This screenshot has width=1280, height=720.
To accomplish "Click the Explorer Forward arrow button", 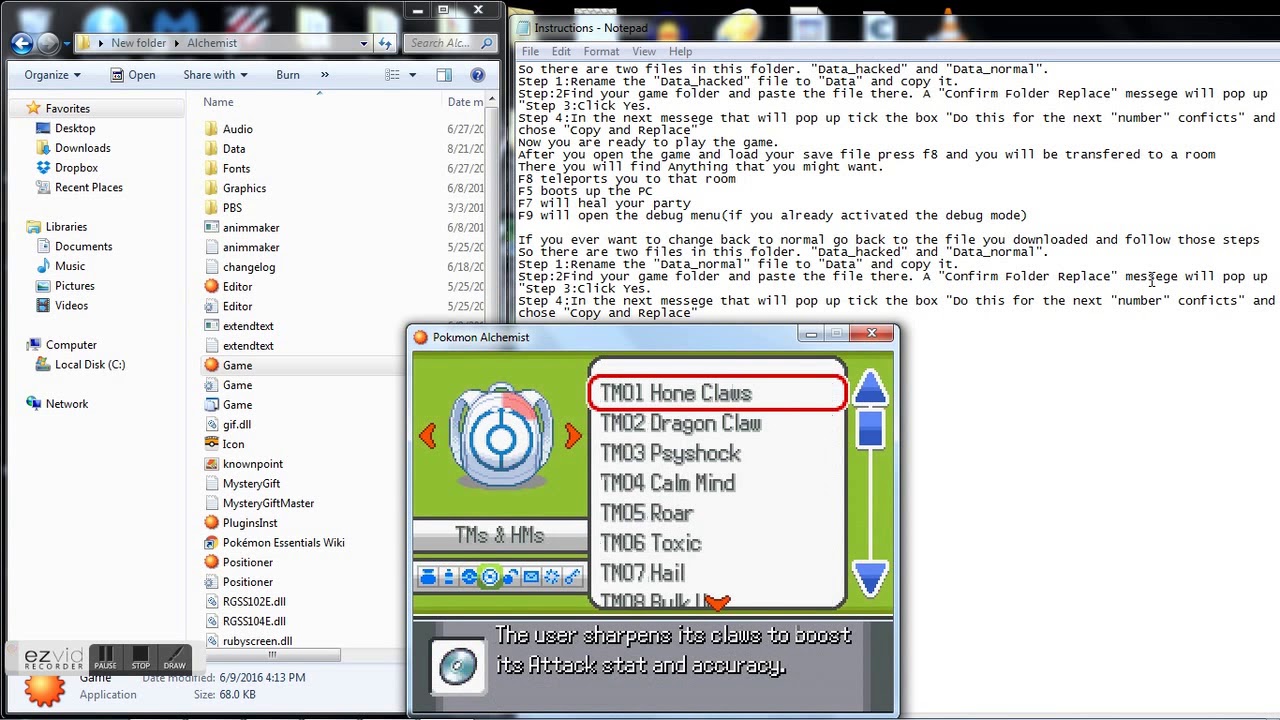I will tap(48, 43).
